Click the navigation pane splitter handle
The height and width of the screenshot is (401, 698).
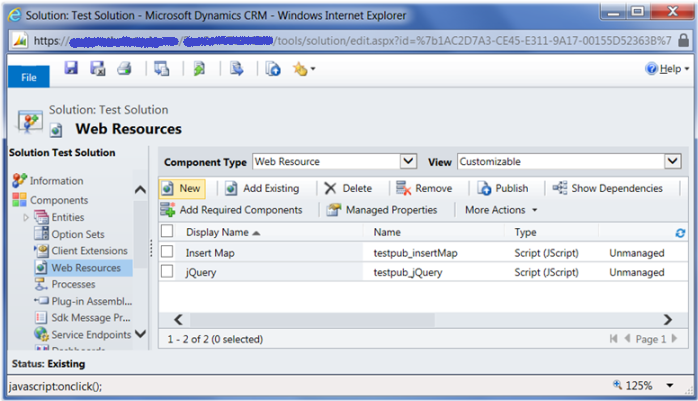[151, 248]
